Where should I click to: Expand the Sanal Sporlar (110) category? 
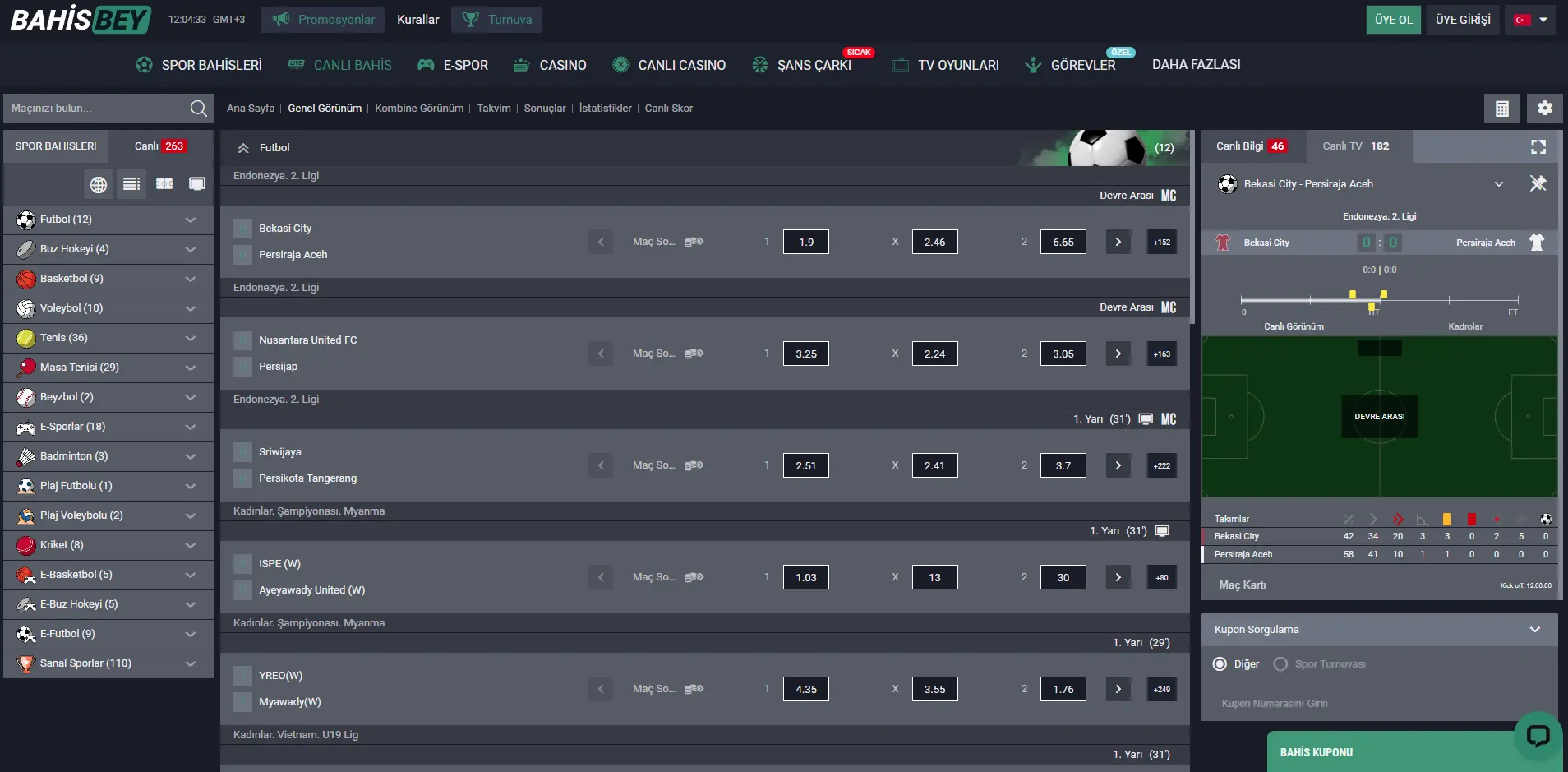coord(108,663)
